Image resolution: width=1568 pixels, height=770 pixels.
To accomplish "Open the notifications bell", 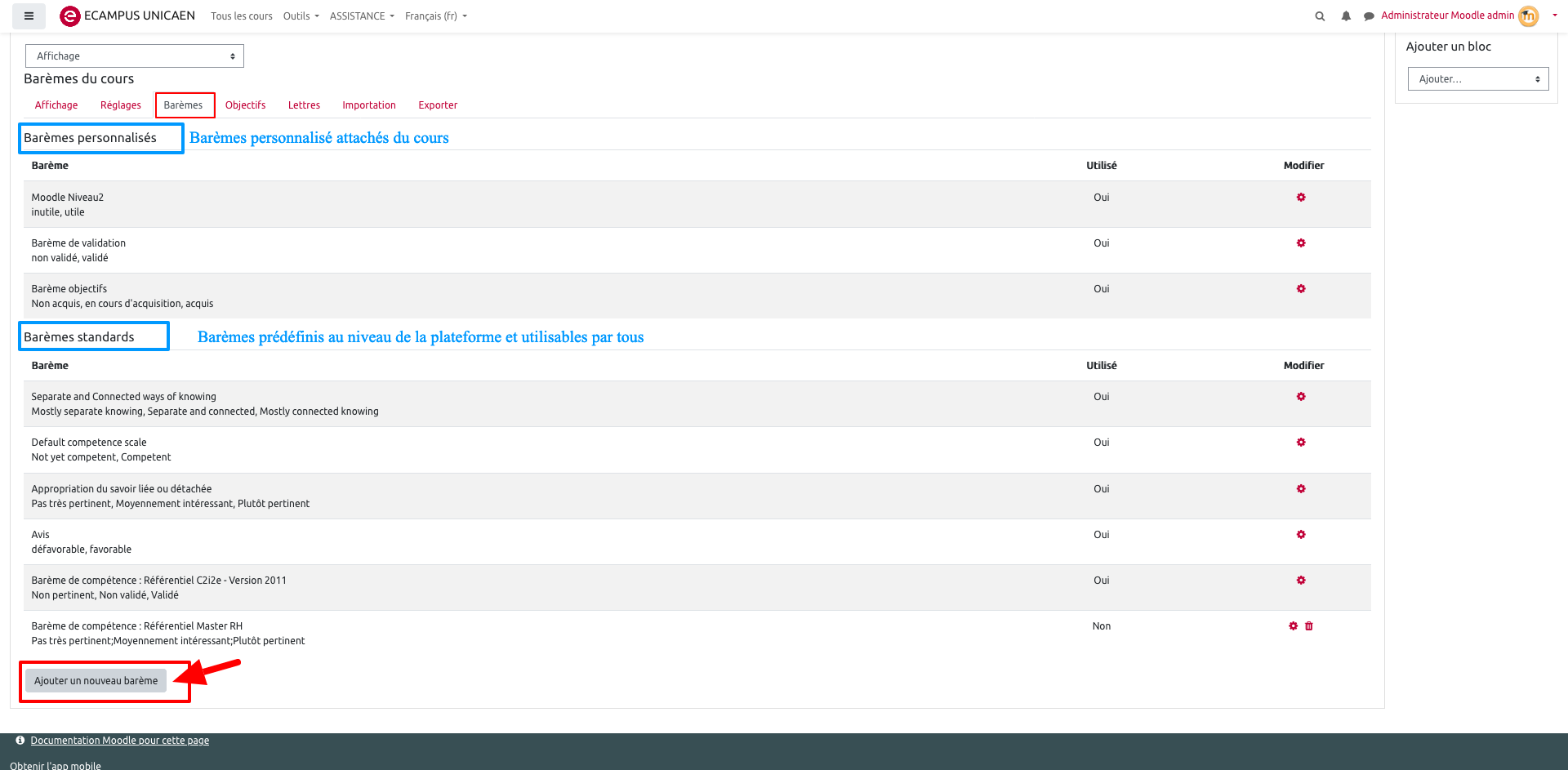I will pyautogui.click(x=1346, y=16).
